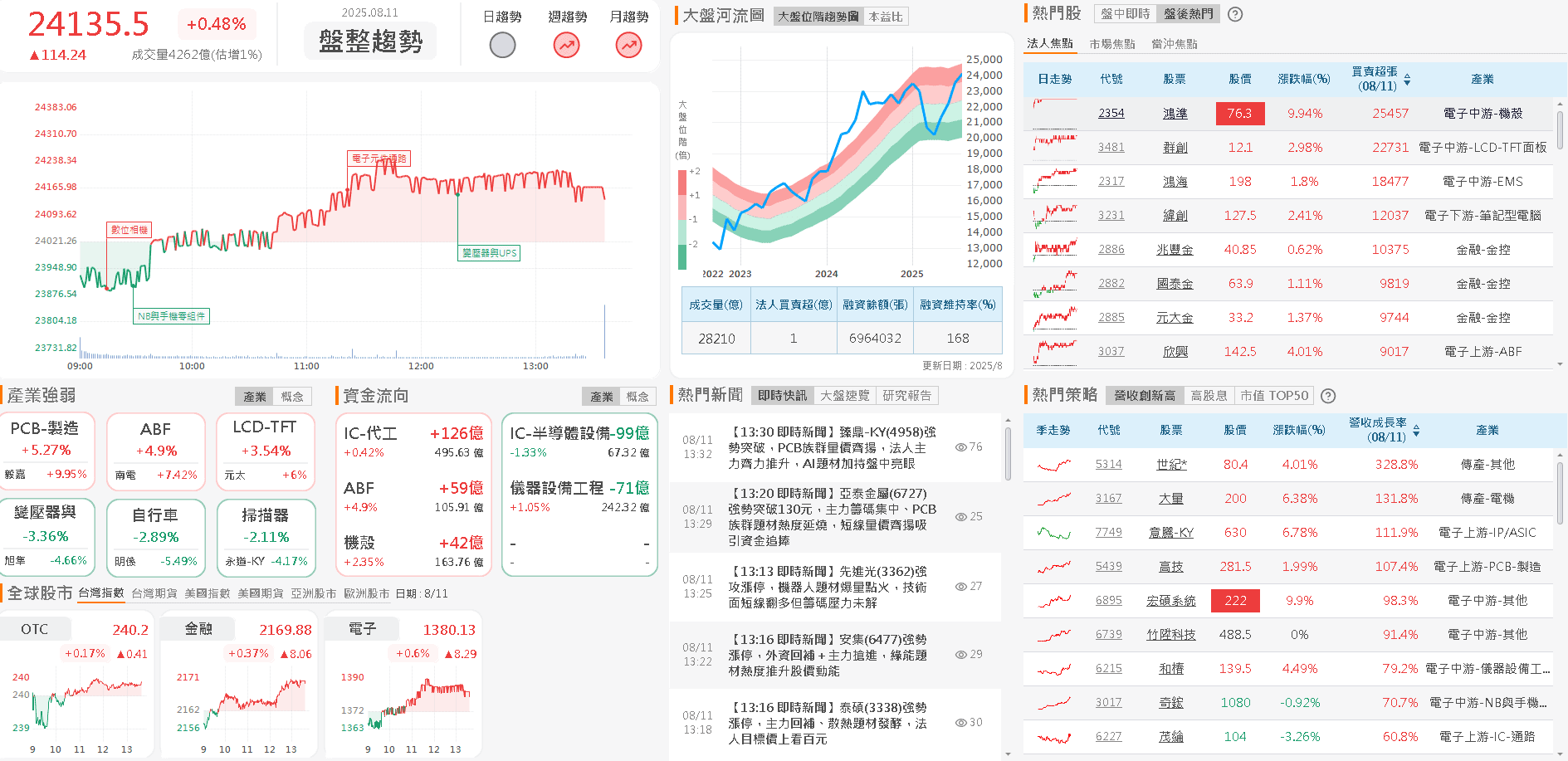1568x761 pixels.
Task: Open the 13:20 news about 亞泰金屬(6727)
Action: tap(830, 516)
